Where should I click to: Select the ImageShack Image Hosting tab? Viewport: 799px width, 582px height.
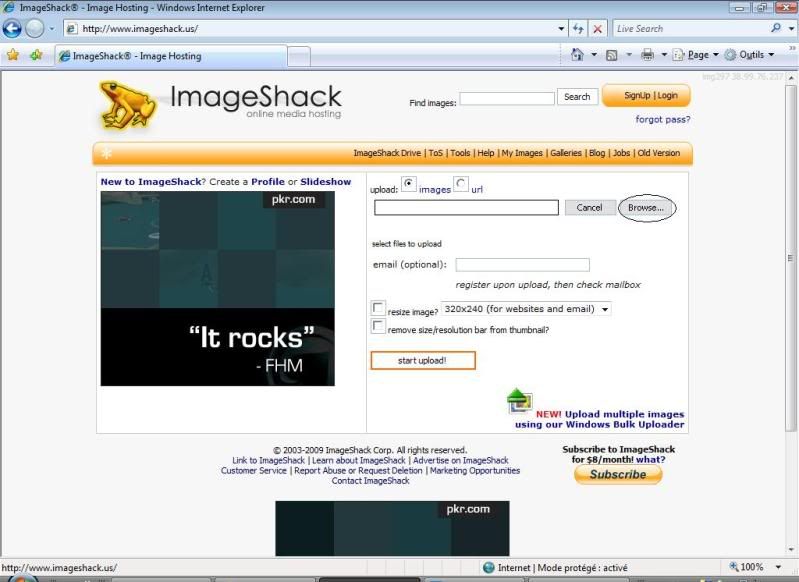tap(171, 56)
